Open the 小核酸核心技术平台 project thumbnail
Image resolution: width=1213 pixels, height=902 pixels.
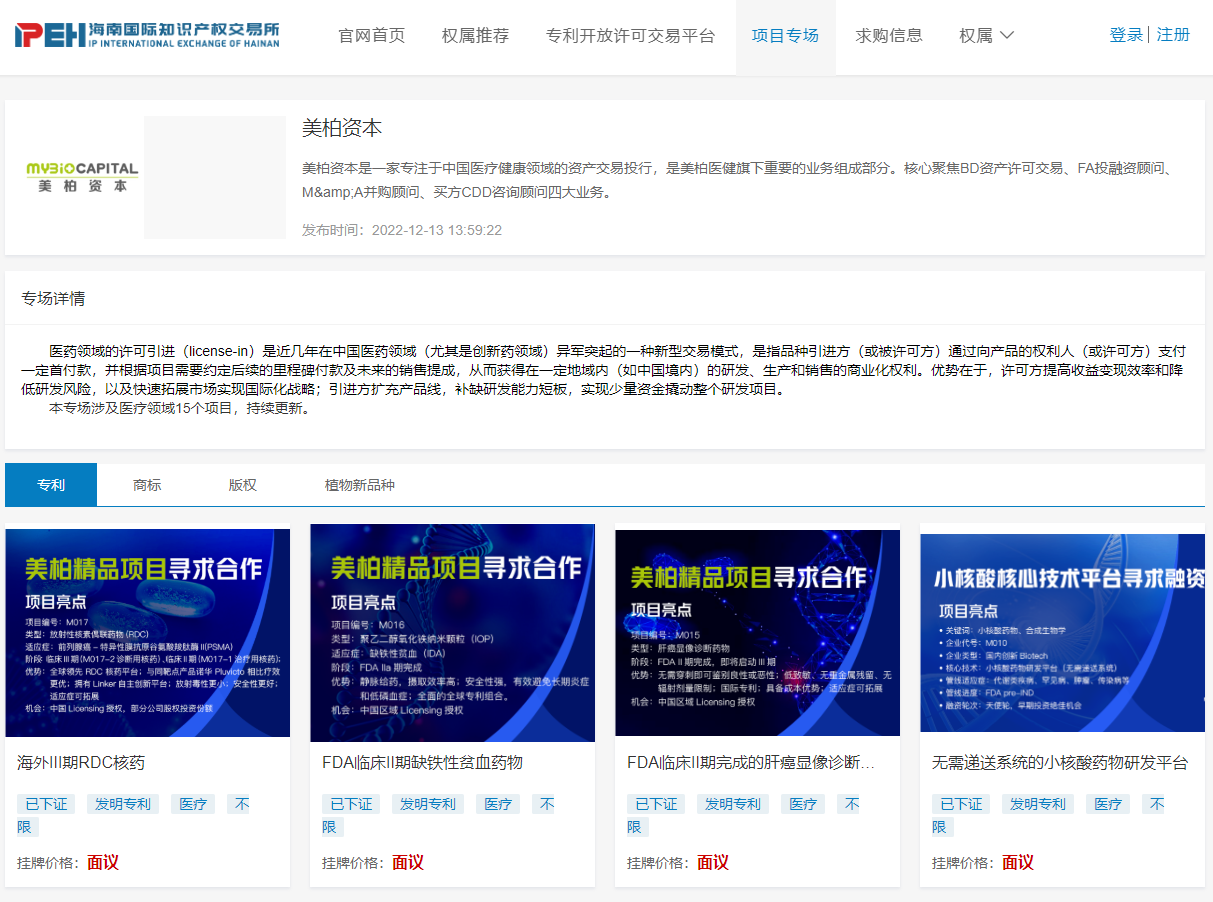[x=1062, y=633]
